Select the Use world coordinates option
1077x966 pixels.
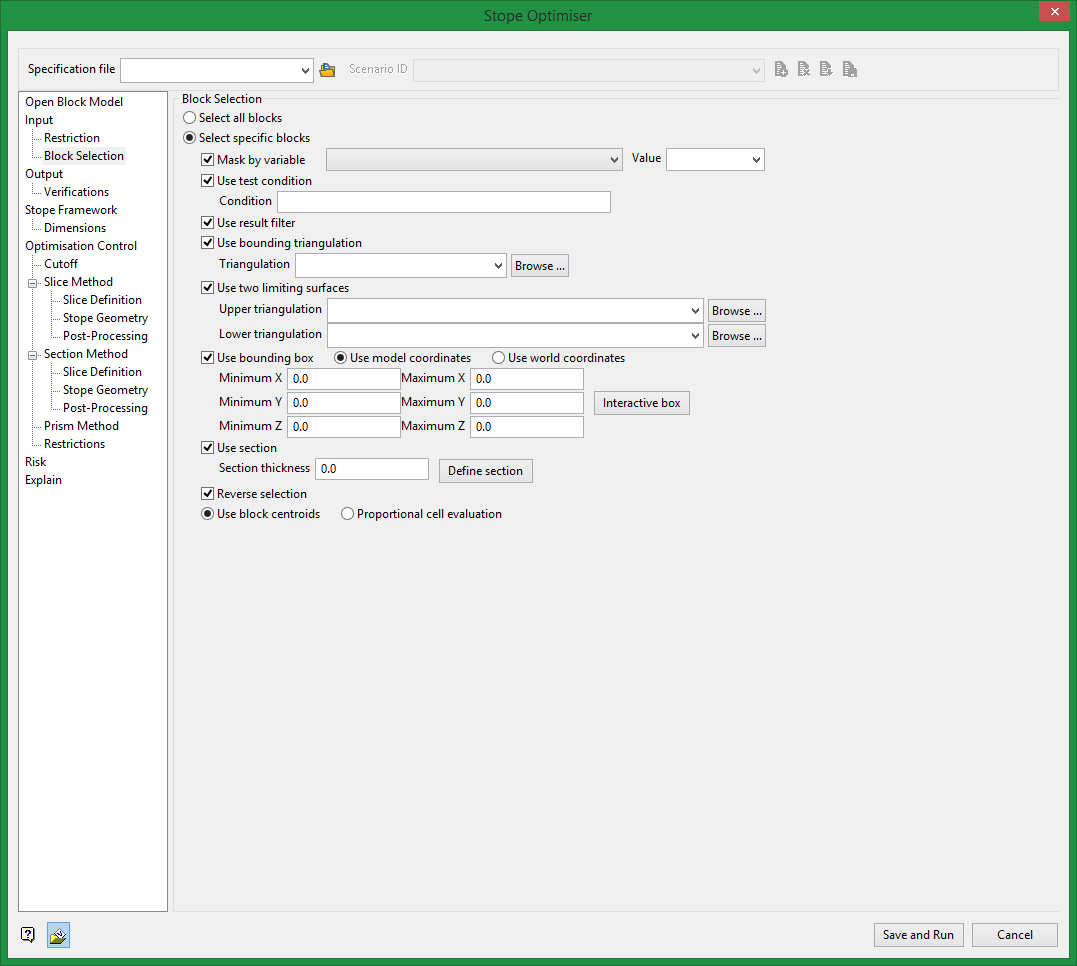(499, 358)
